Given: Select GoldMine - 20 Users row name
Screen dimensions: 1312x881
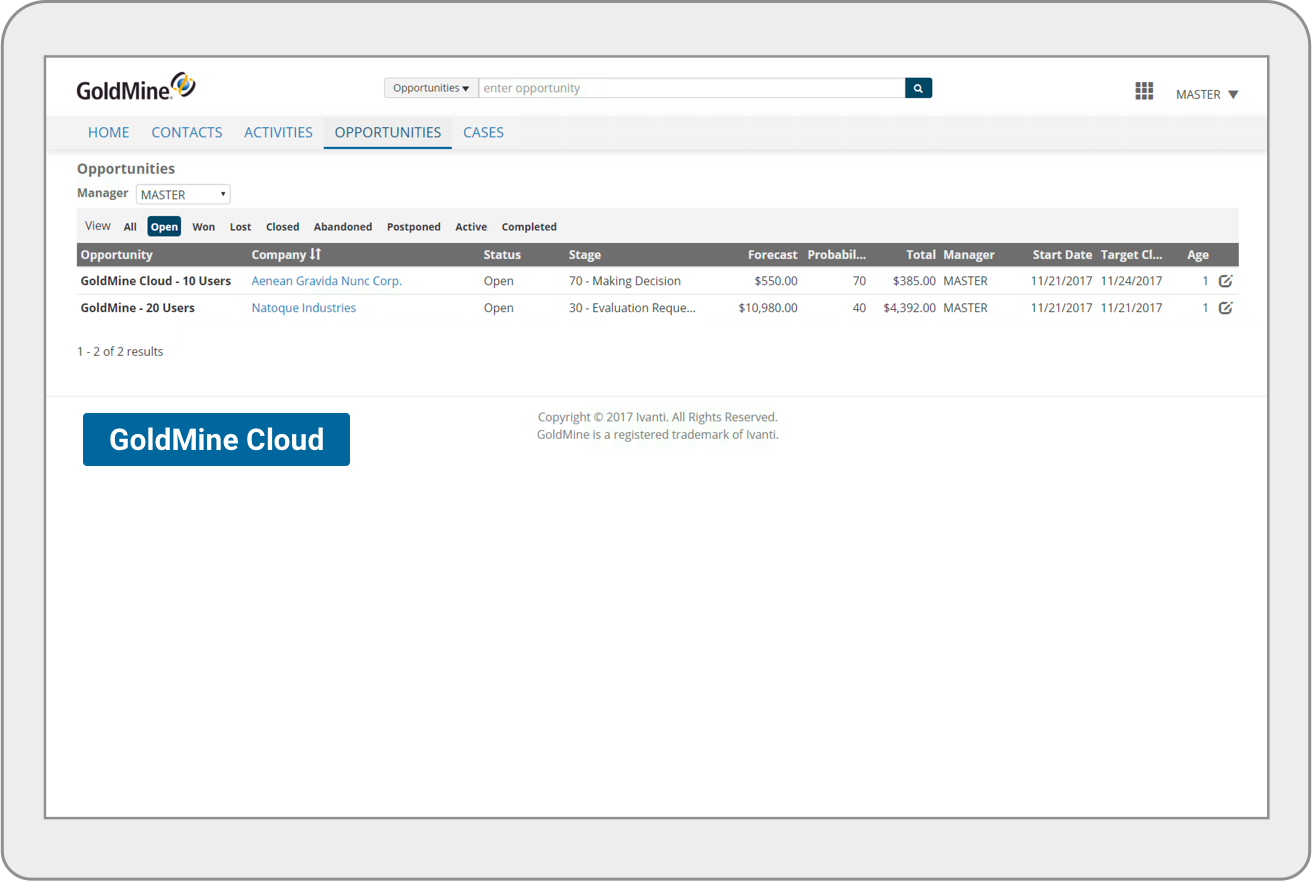Looking at the screenshot, I should 138,308.
